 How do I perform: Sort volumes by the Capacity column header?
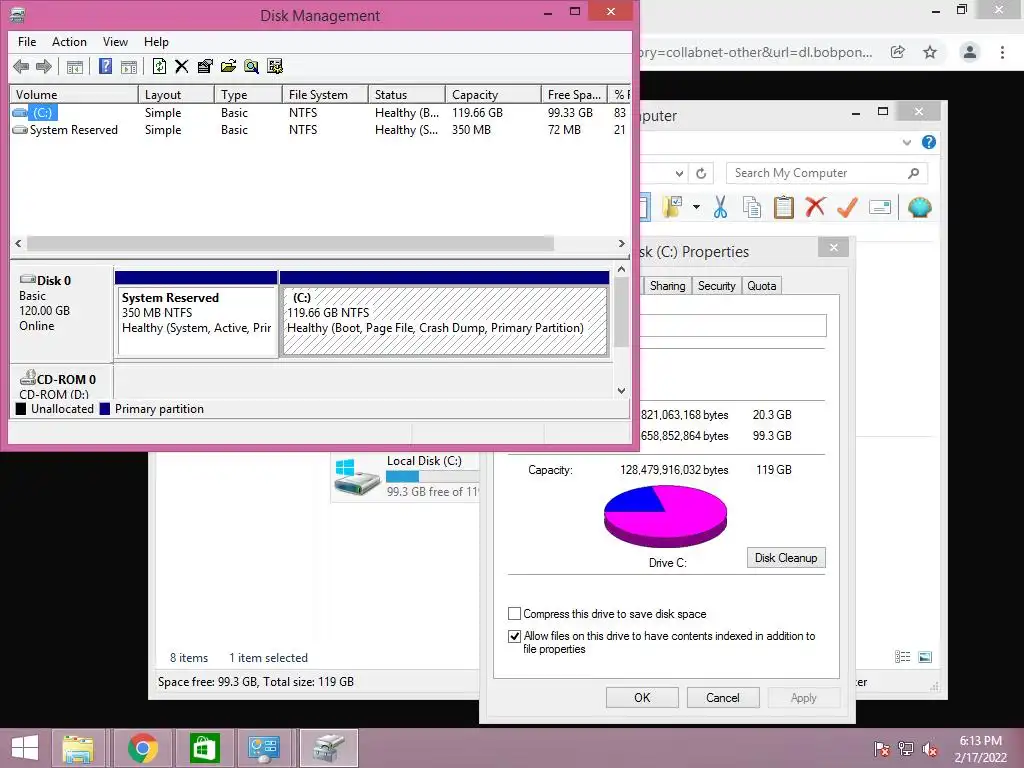[x=493, y=95]
